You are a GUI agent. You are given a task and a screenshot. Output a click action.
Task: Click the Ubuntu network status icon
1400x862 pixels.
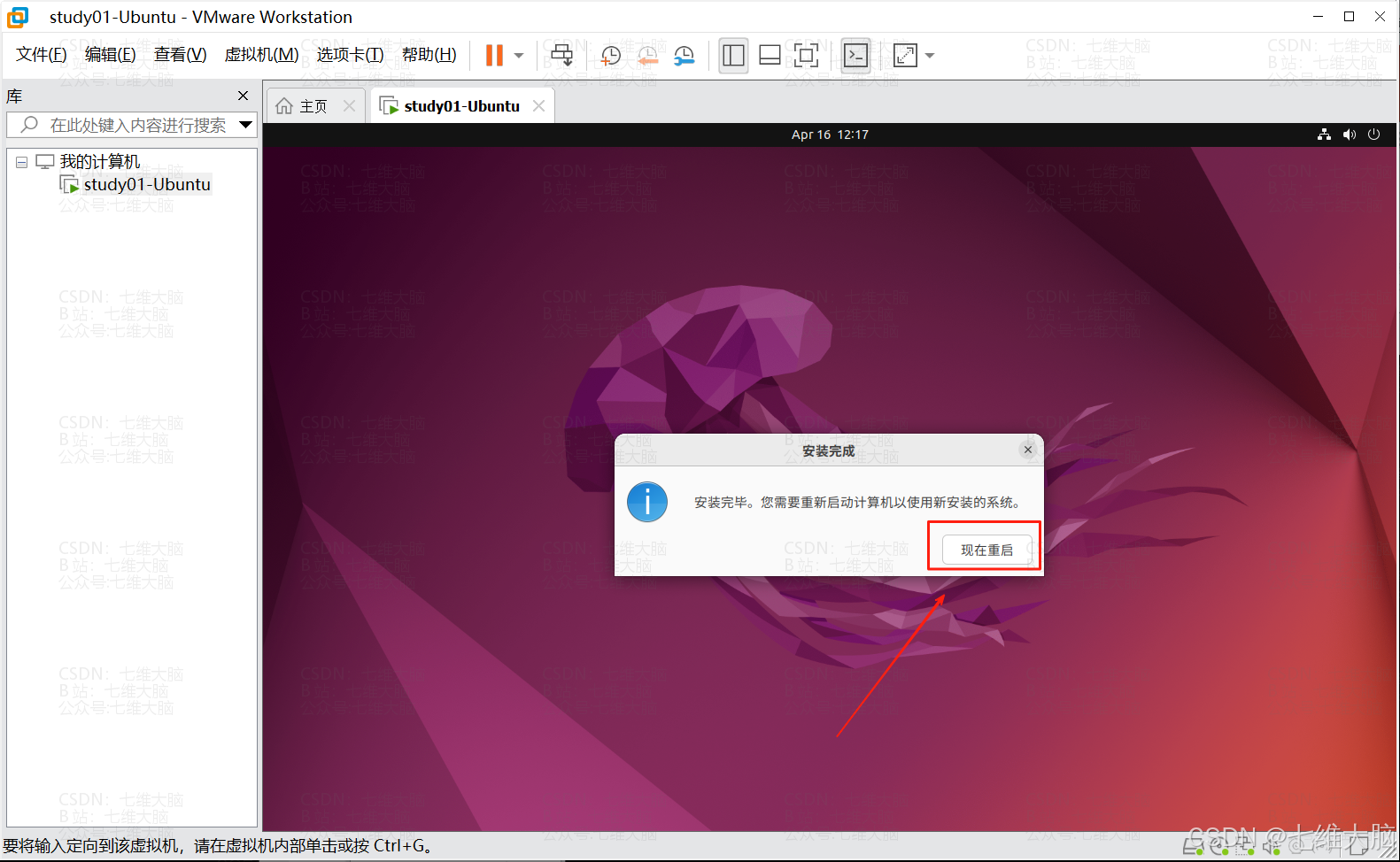coord(1324,135)
